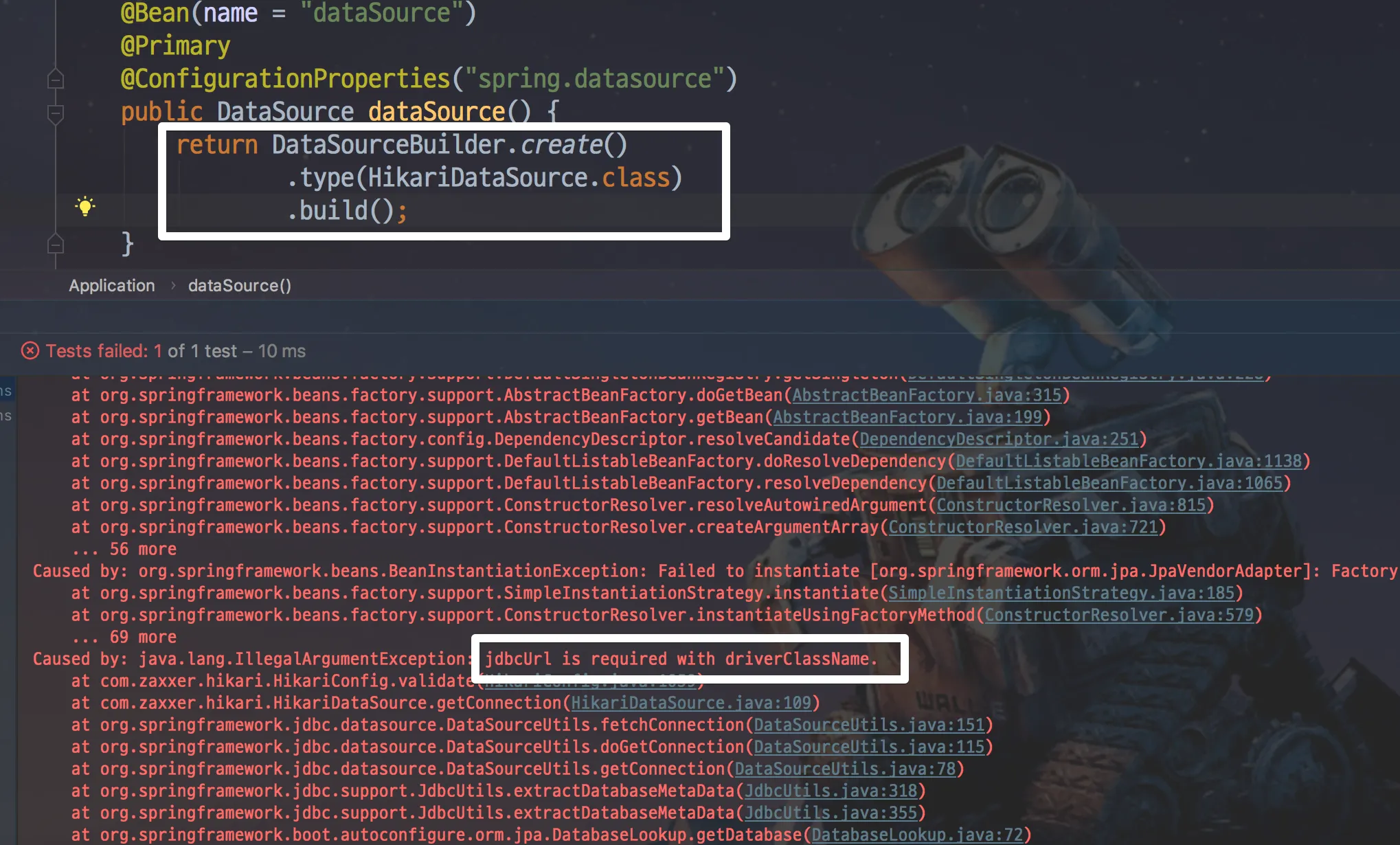The height and width of the screenshot is (845, 1400).
Task: Select dataSource() in the breadcrumb bar
Action: point(240,286)
